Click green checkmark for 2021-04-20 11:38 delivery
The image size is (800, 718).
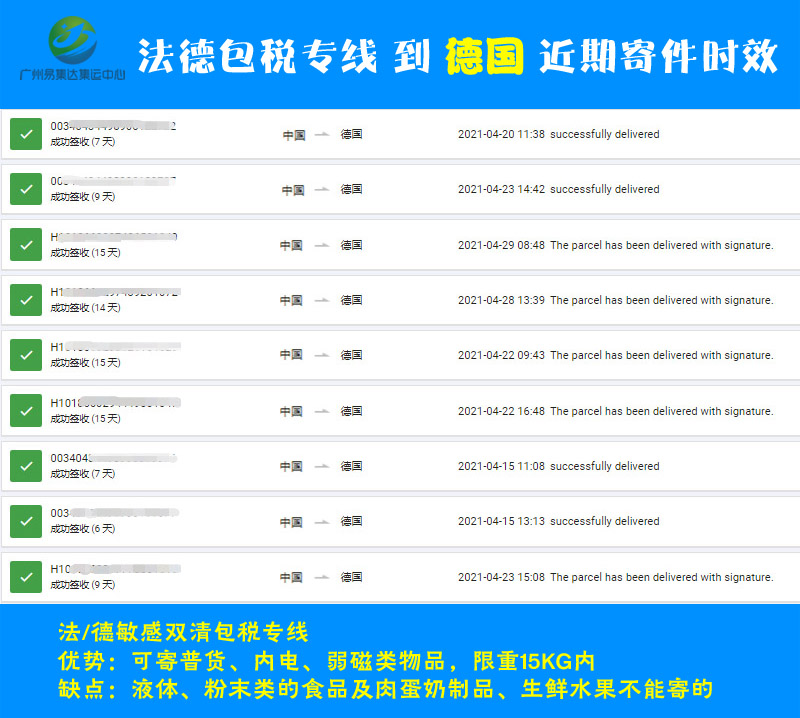26,134
